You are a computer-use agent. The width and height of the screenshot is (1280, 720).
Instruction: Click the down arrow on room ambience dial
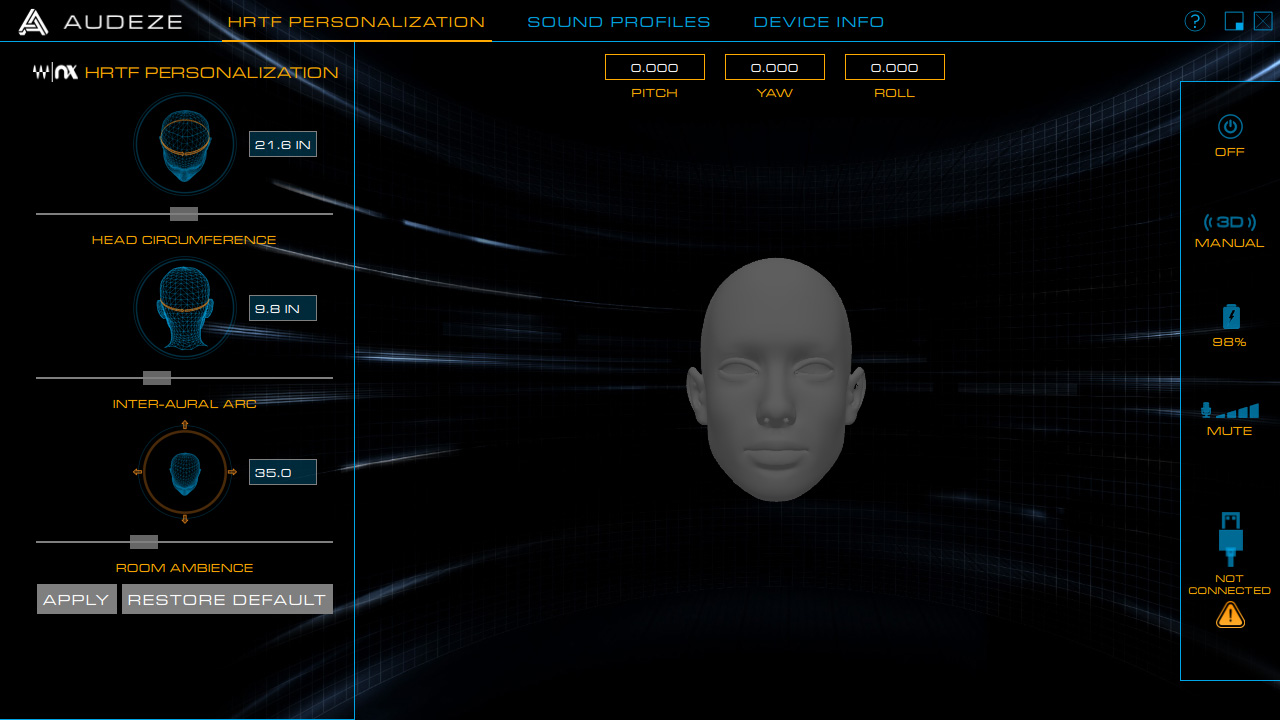pos(185,519)
